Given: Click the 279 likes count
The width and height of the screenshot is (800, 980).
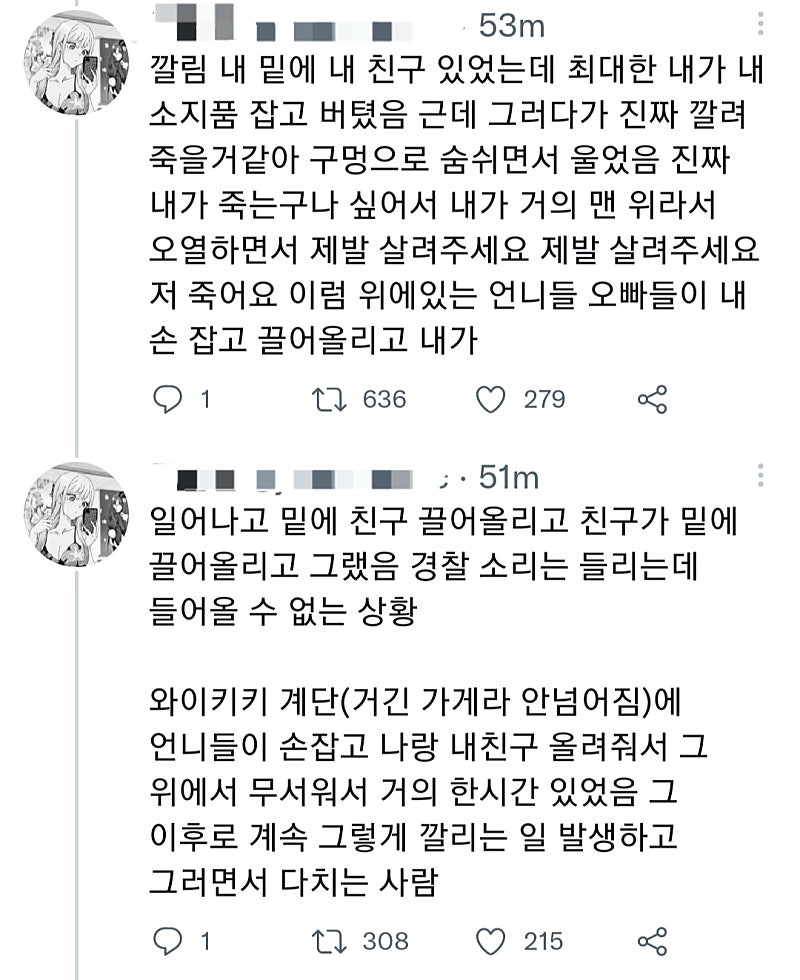Looking at the screenshot, I should coord(545,400).
